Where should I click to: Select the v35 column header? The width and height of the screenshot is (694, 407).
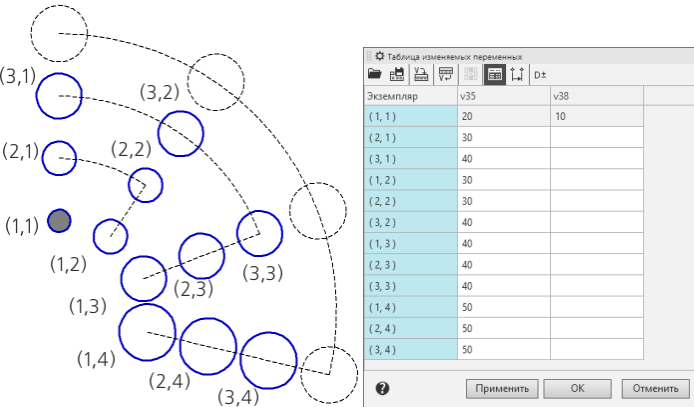coord(503,97)
